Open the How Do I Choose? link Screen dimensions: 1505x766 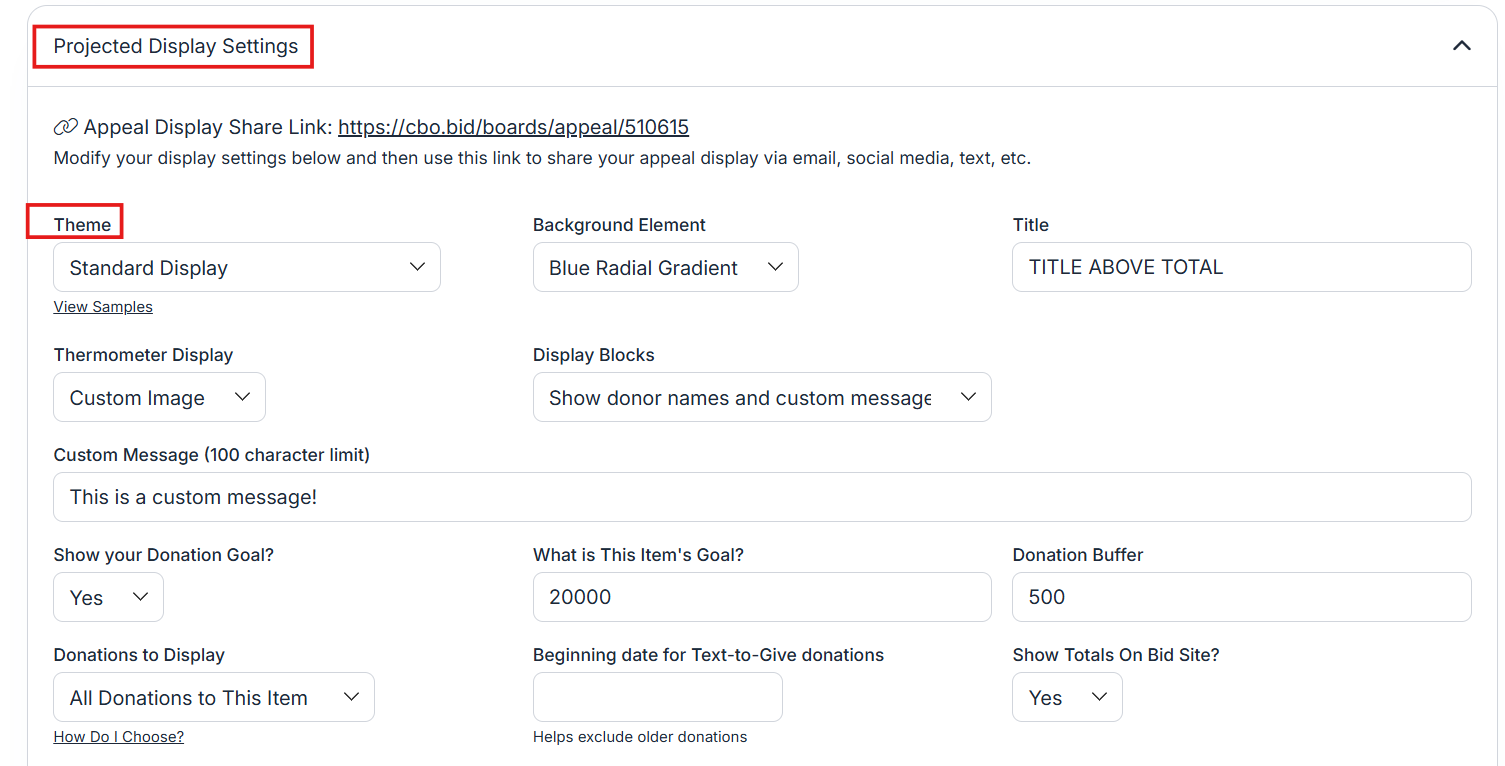pos(118,737)
